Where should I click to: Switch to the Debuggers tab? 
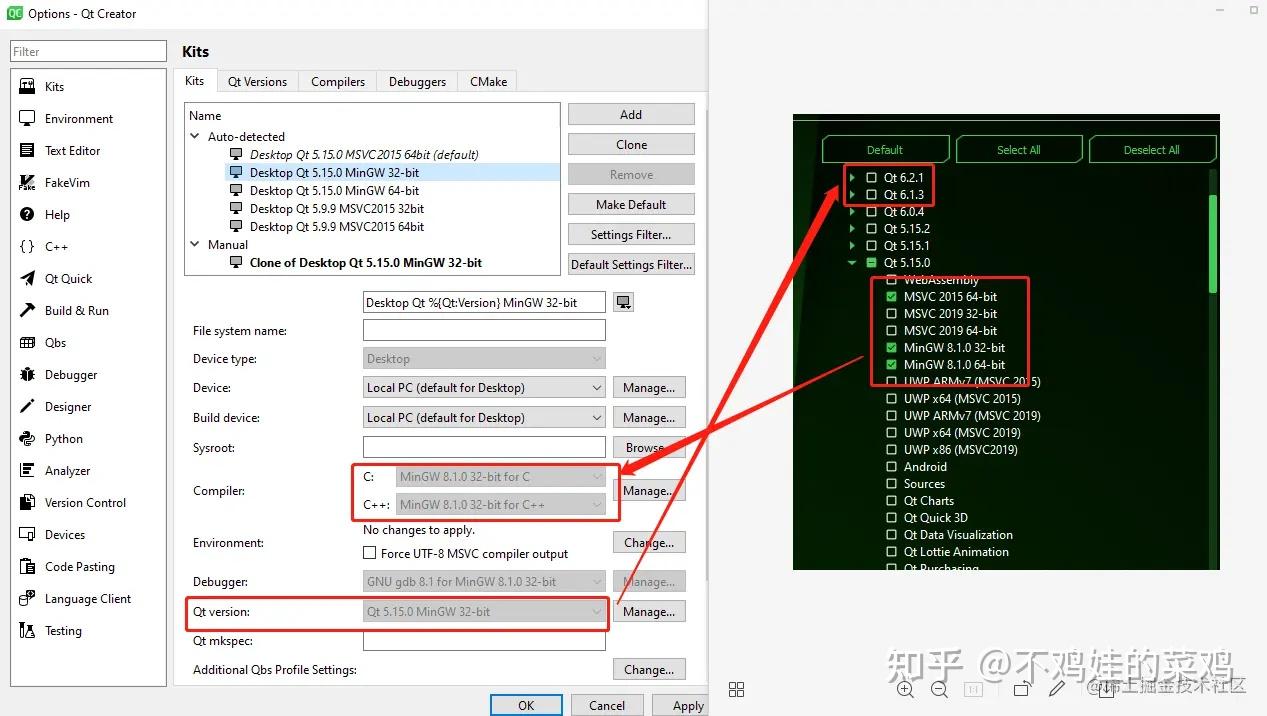[x=417, y=81]
